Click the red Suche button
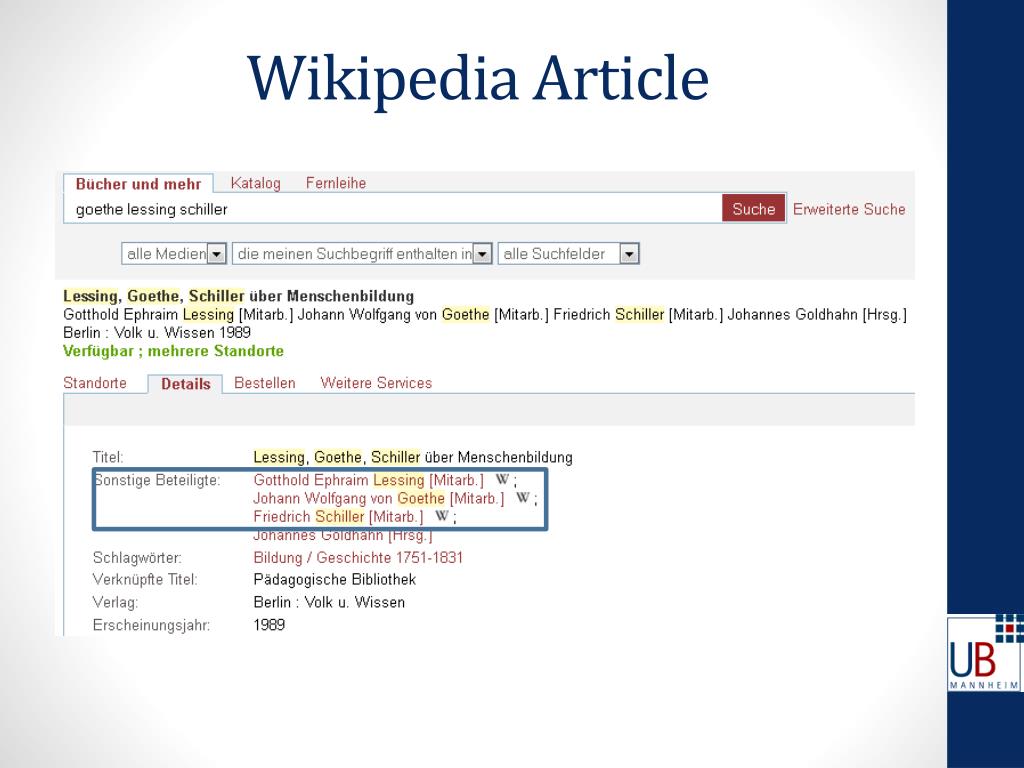Viewport: 1024px width, 768px height. [754, 209]
